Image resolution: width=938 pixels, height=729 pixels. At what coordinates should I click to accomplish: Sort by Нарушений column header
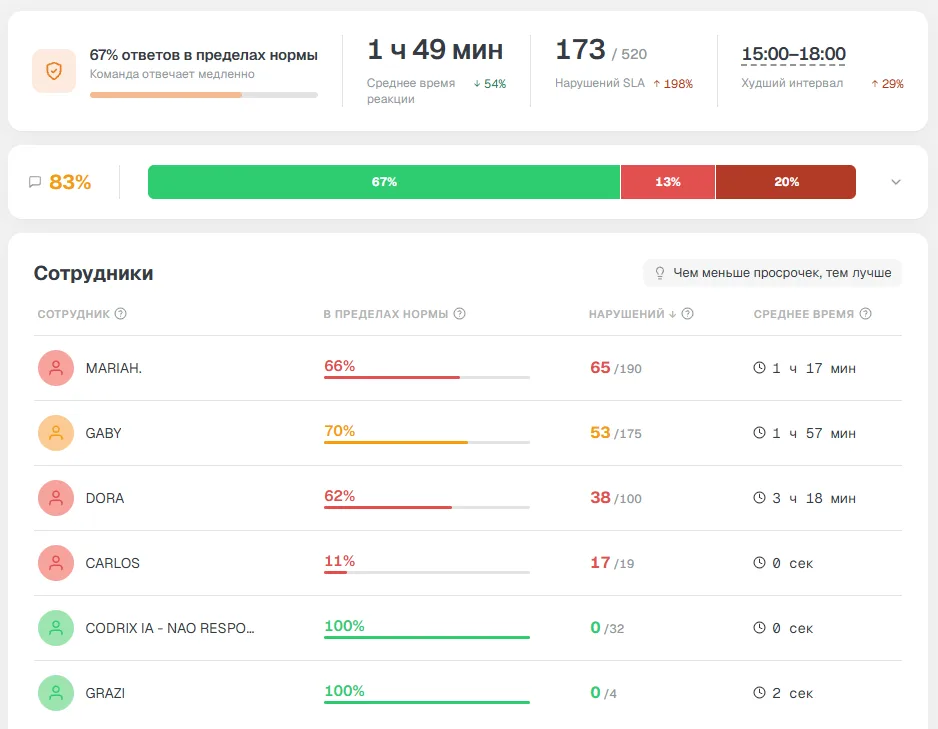click(x=632, y=314)
